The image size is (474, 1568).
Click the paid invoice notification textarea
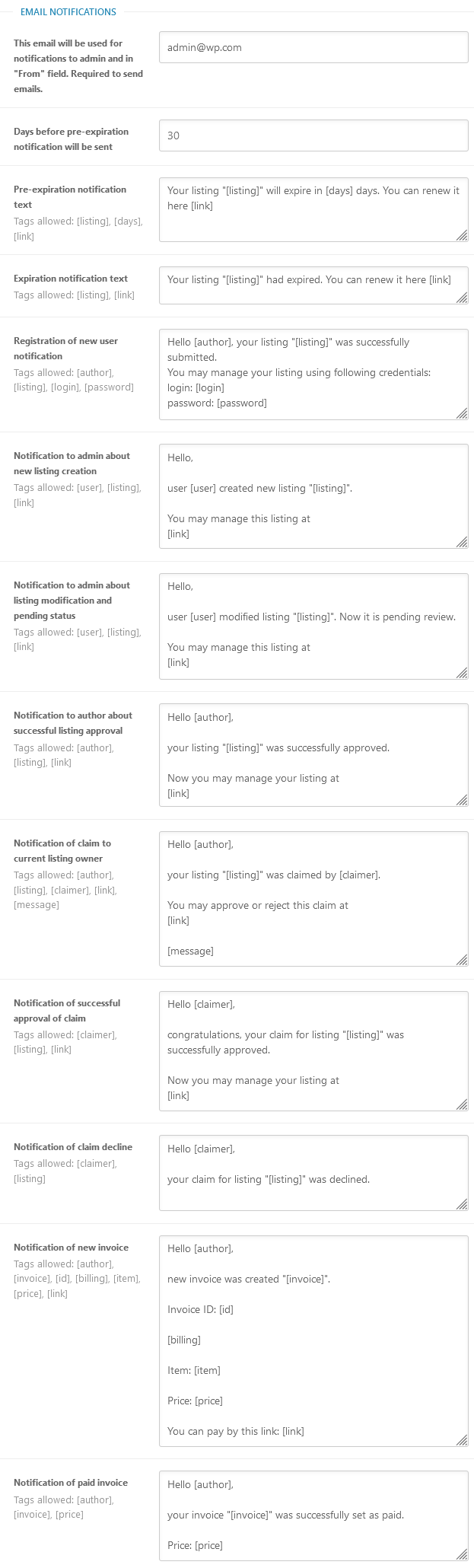pos(313,1516)
